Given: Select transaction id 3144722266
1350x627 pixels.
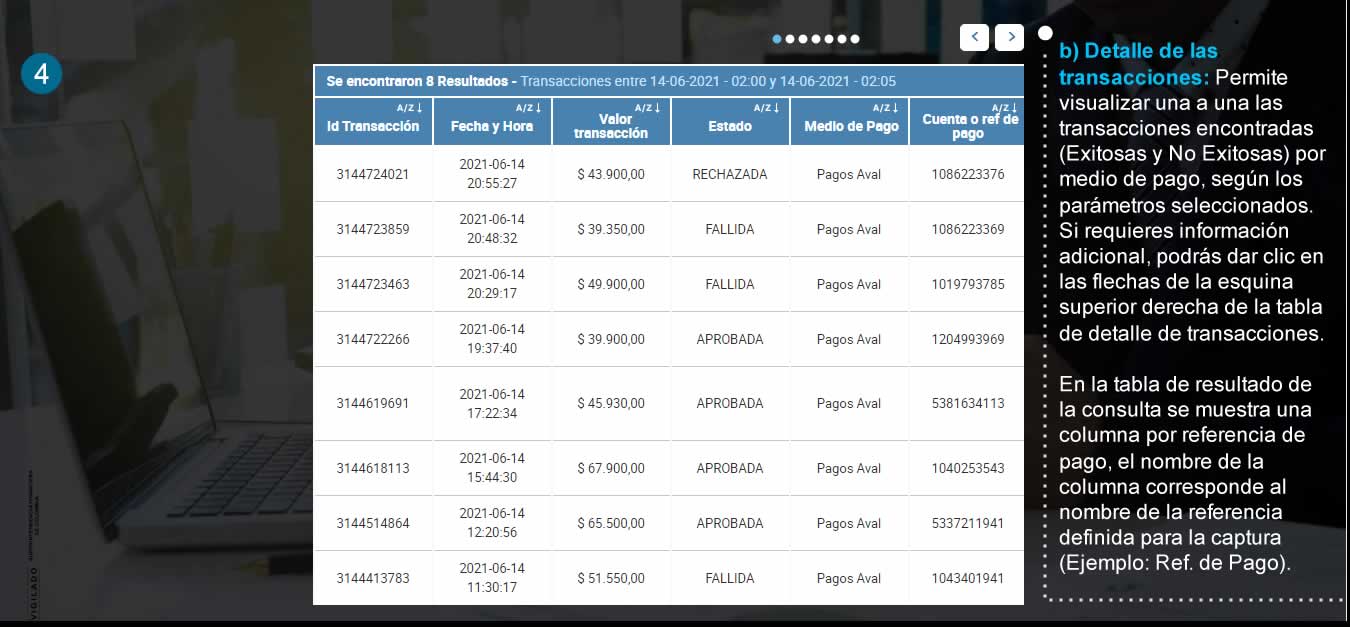Looking at the screenshot, I should coord(373,339).
